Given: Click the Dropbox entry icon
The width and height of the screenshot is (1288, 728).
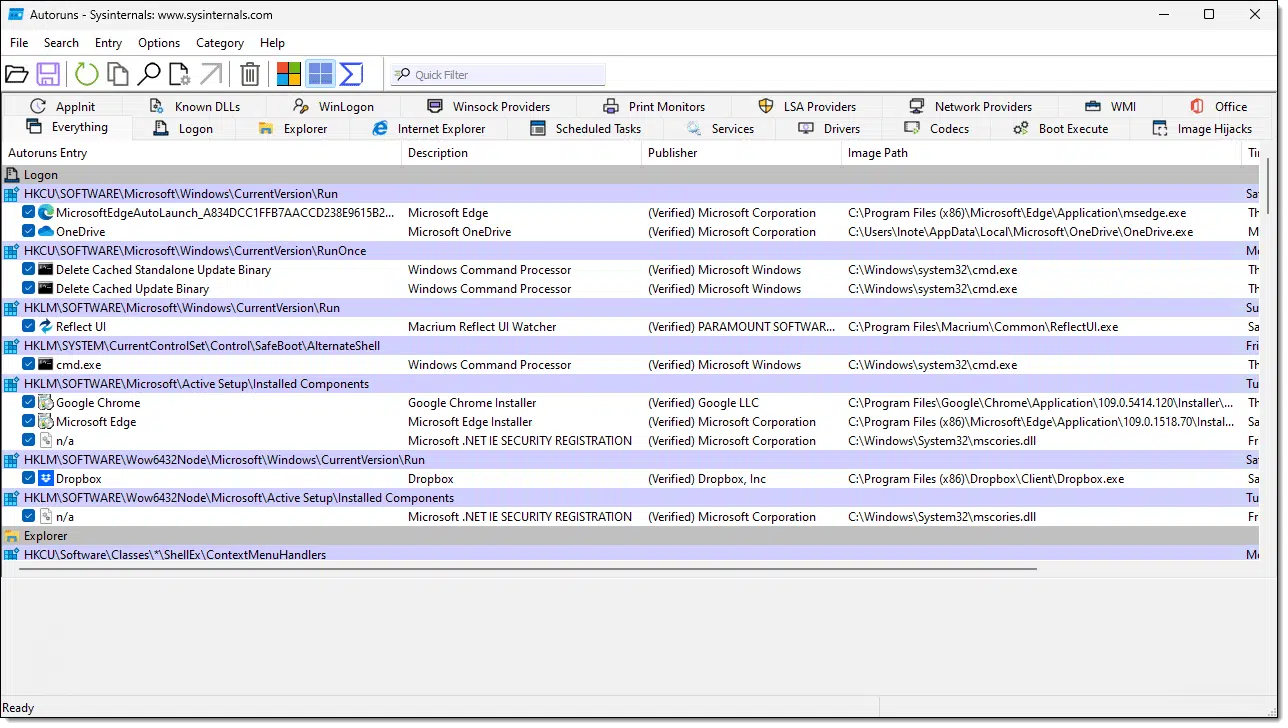Looking at the screenshot, I should 46,478.
